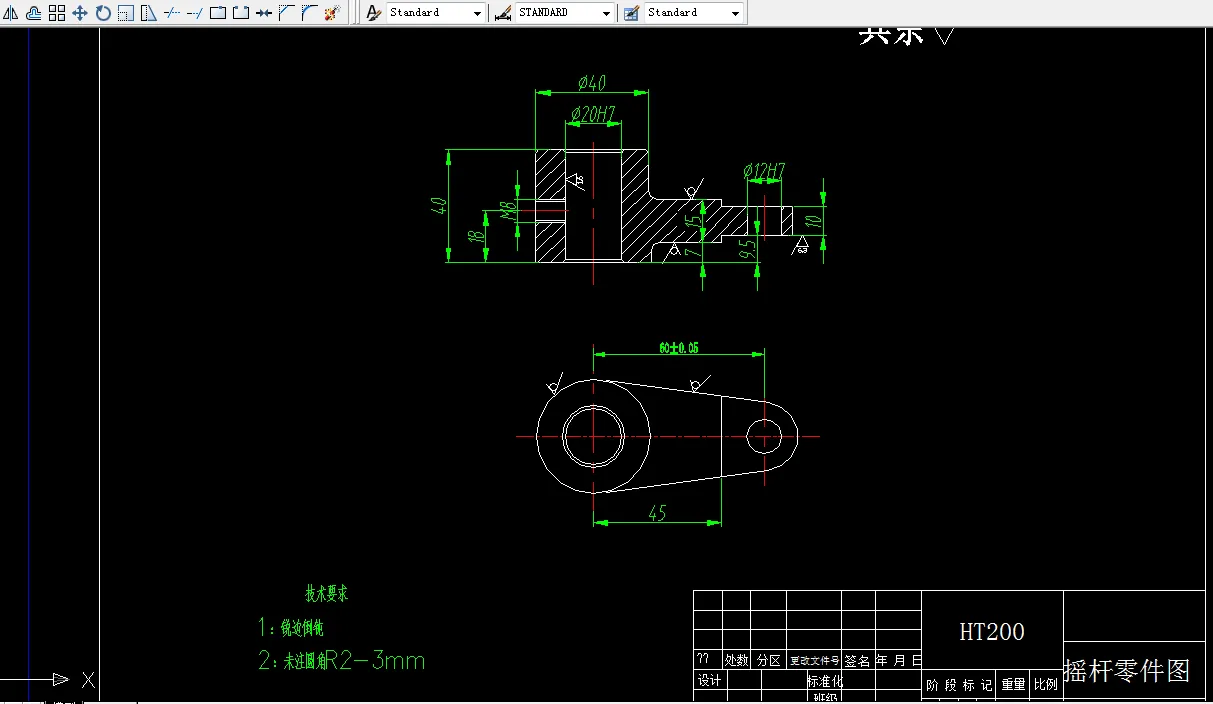Click the 设计 title block cell

709,681
